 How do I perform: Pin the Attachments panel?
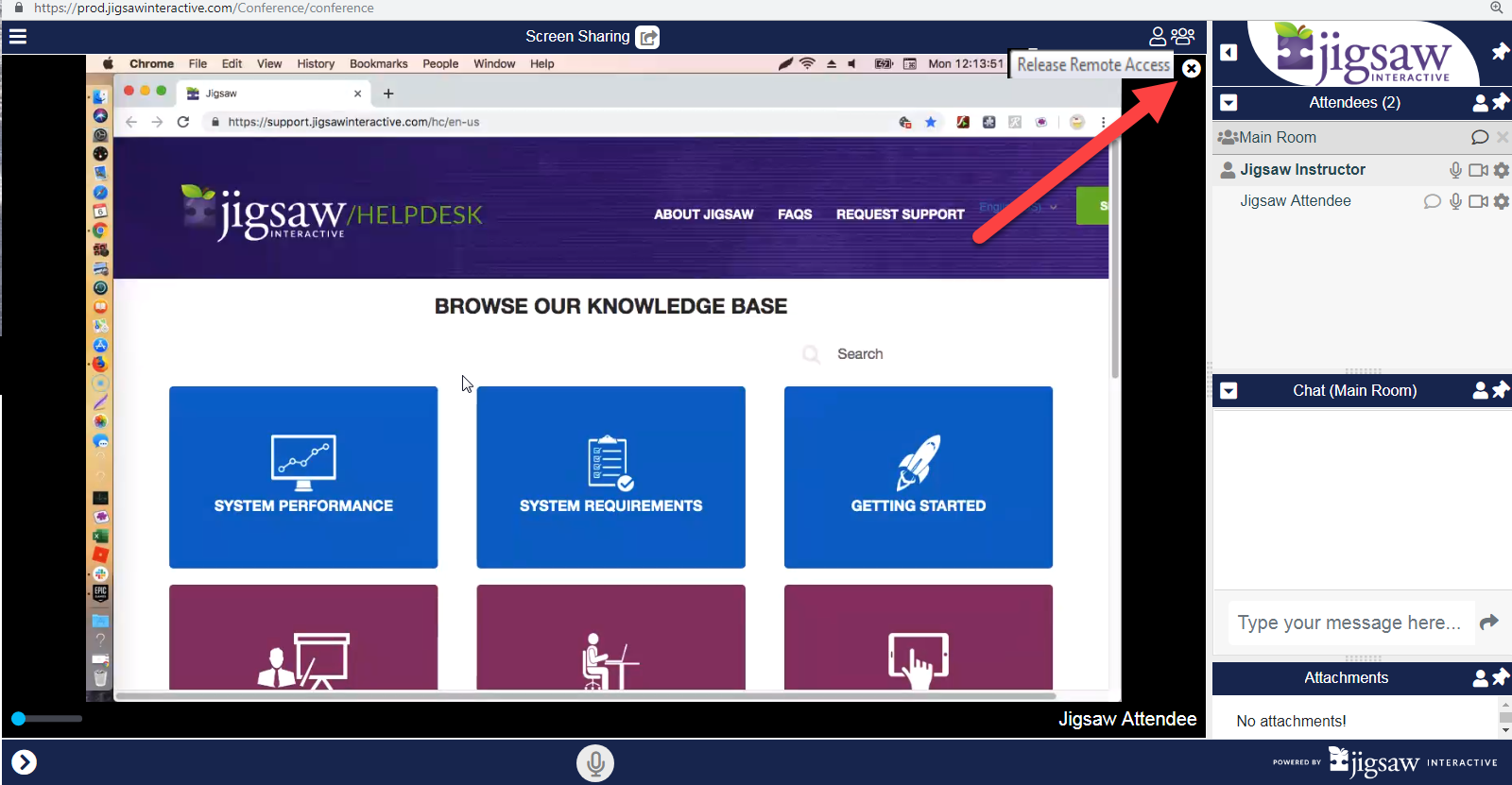1501,676
